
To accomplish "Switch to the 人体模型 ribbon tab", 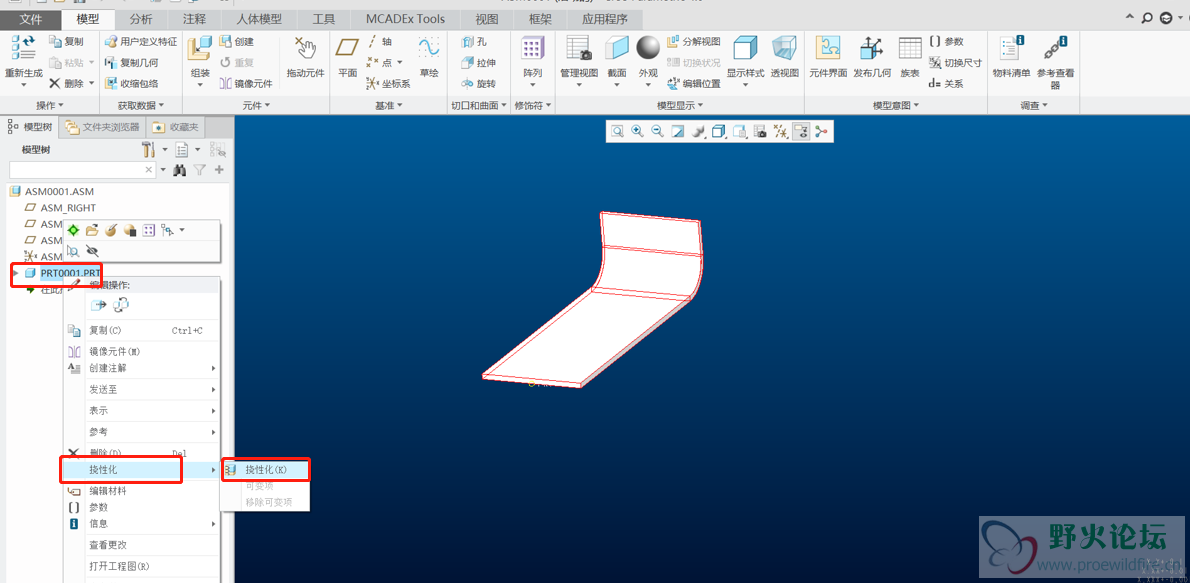I will [x=258, y=19].
